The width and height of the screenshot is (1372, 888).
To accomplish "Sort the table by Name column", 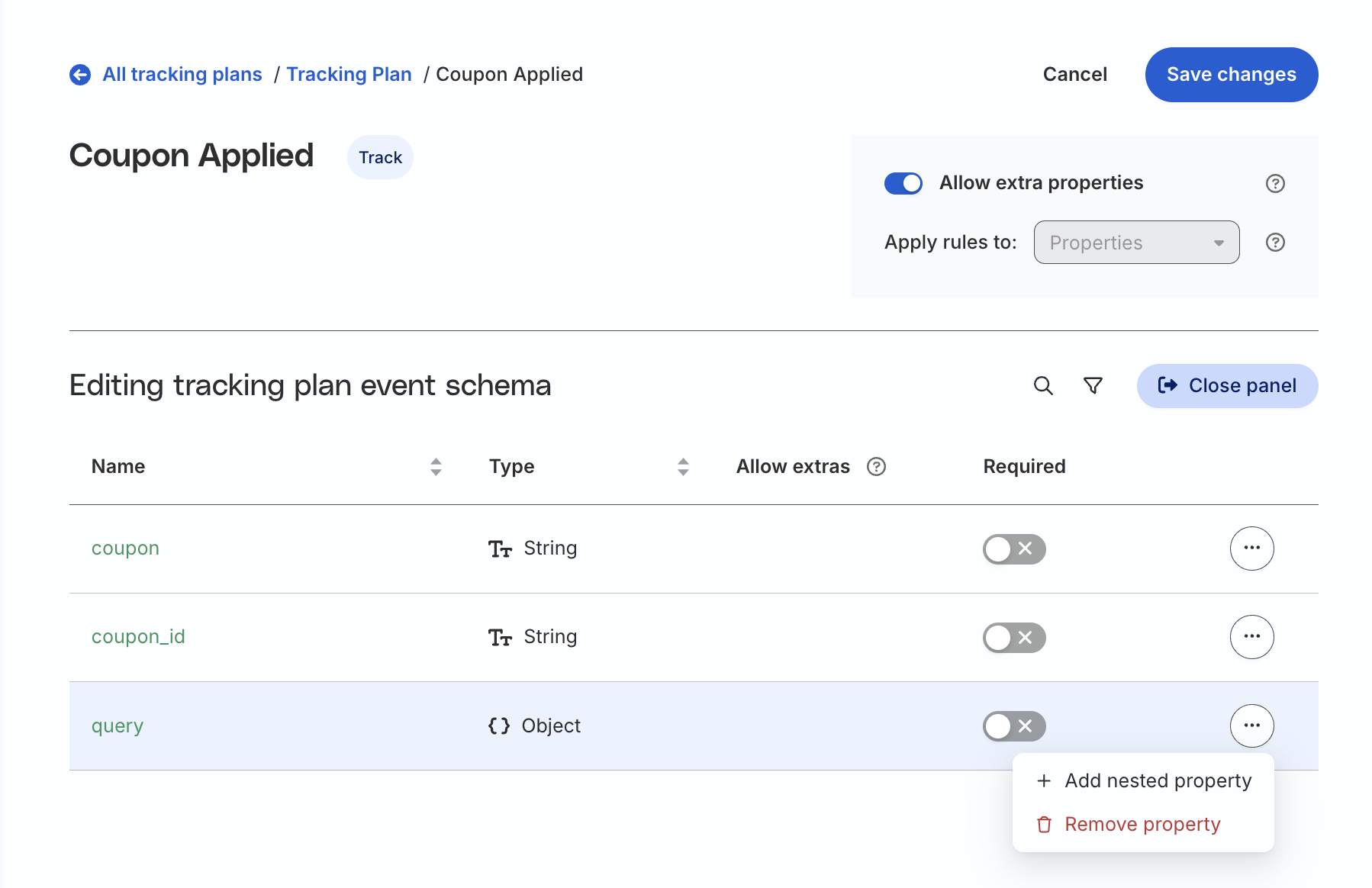I will 436,467.
